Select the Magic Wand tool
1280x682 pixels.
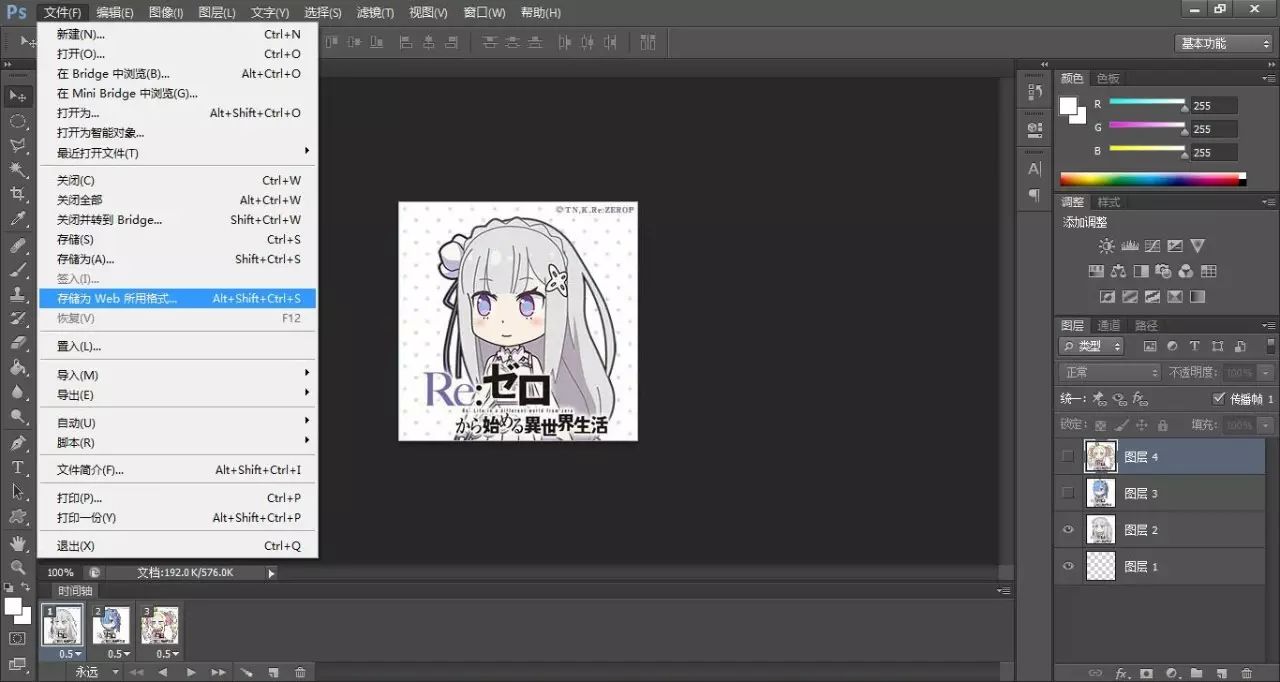pyautogui.click(x=18, y=169)
